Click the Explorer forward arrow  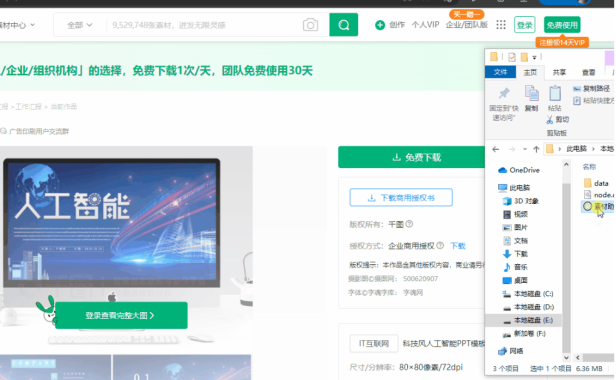[x=512, y=149]
